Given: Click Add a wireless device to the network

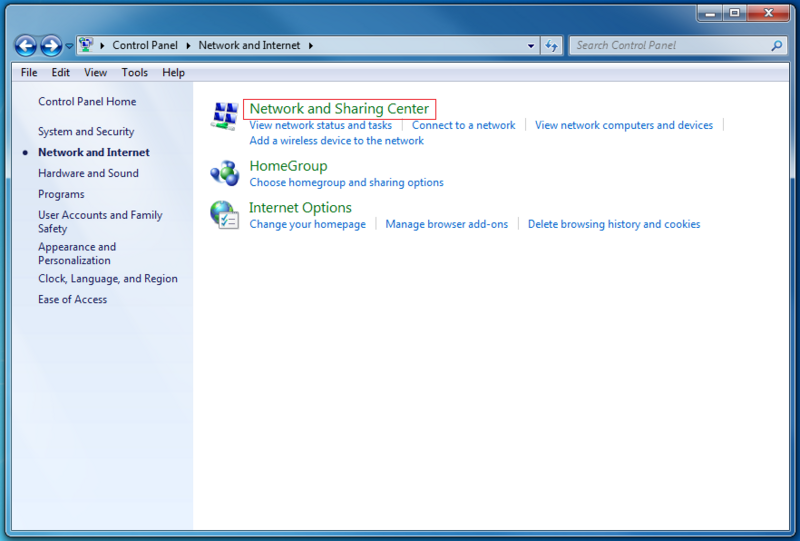Looking at the screenshot, I should tap(336, 140).
